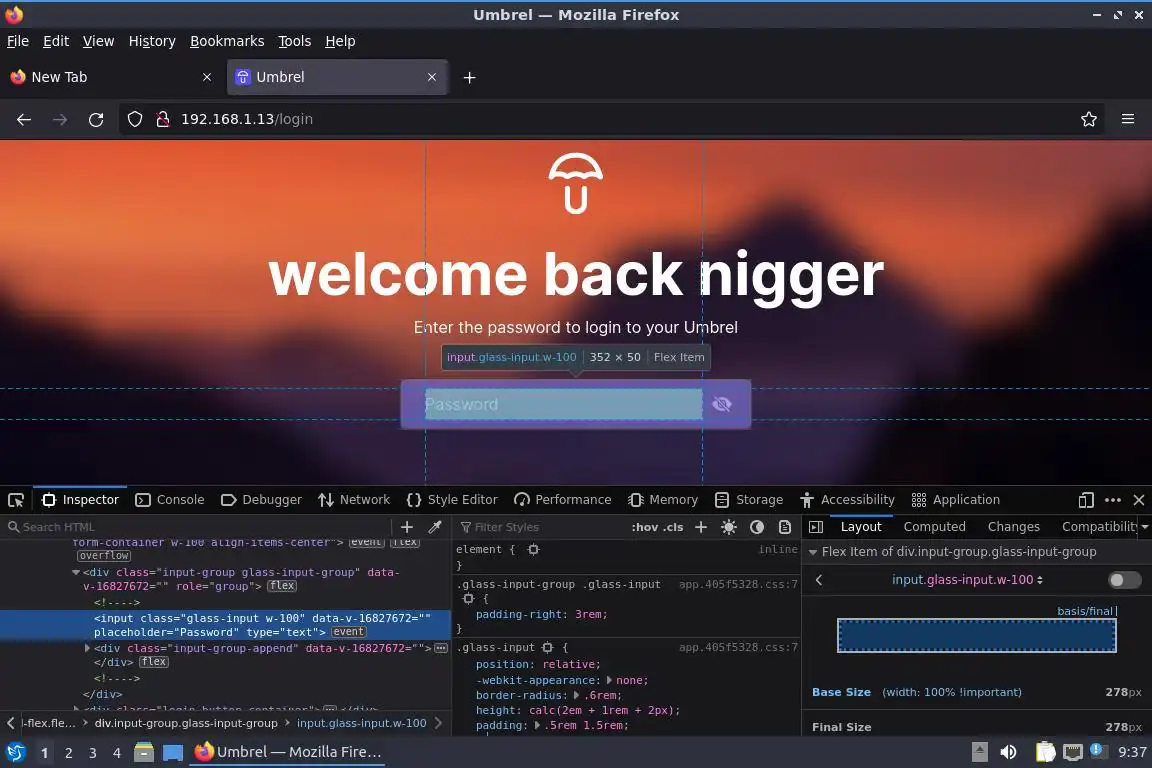The height and width of the screenshot is (768, 1152).
Task: Show more sidebar tabs dropdown arrow
Action: [1145, 527]
